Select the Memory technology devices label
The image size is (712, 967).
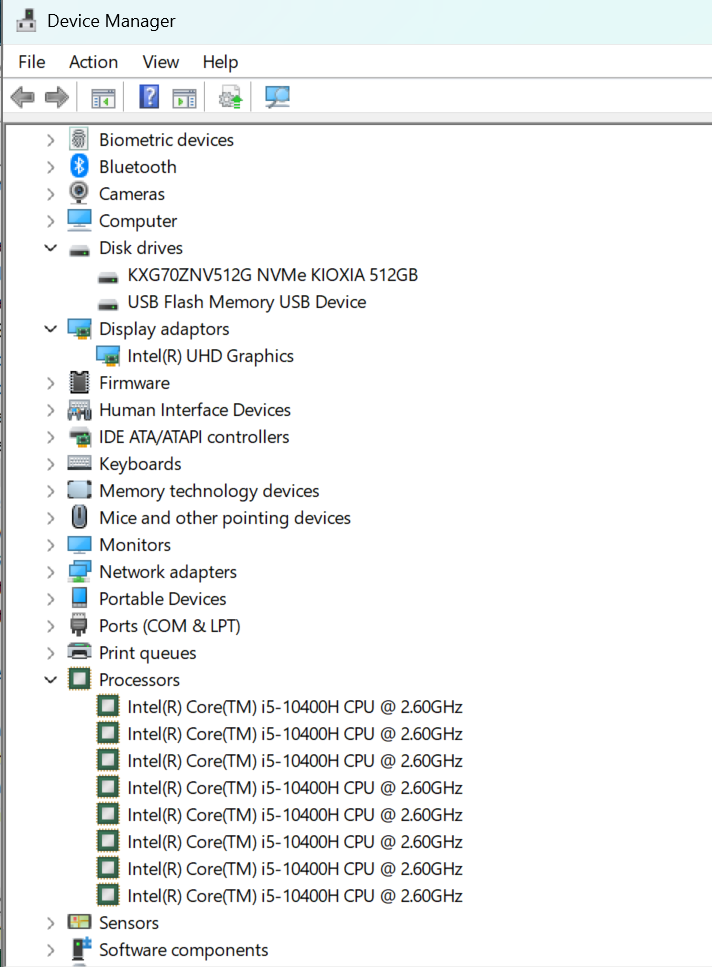point(209,491)
